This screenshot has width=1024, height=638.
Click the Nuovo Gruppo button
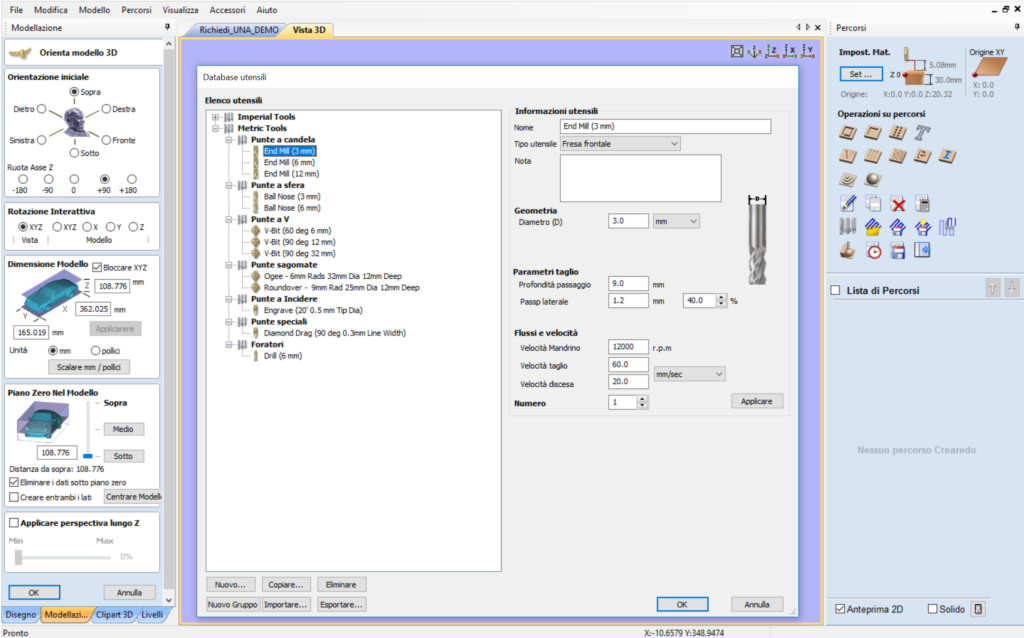point(233,604)
